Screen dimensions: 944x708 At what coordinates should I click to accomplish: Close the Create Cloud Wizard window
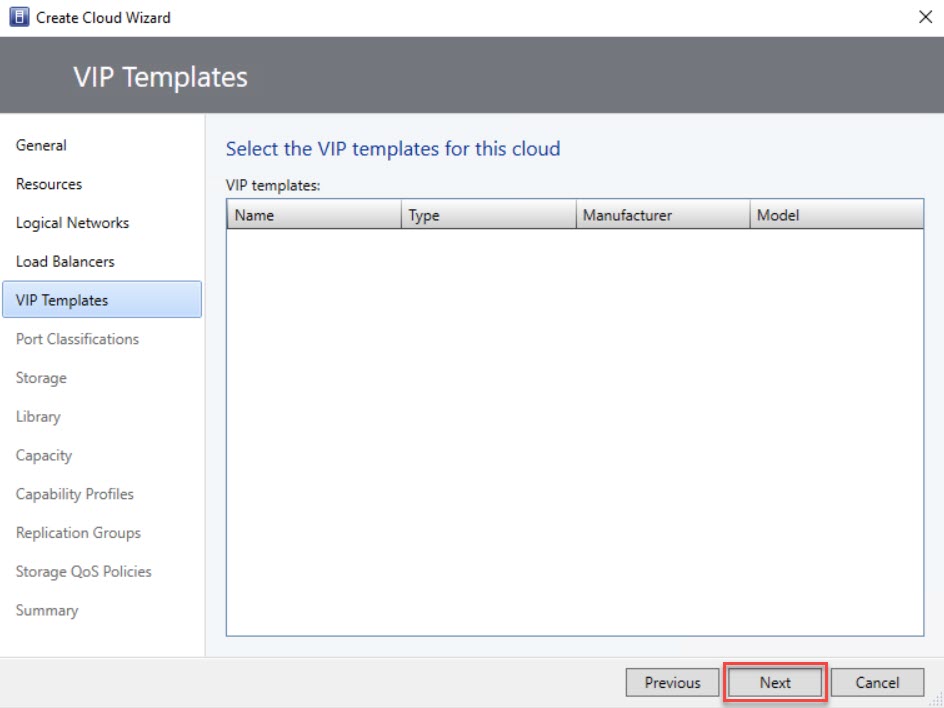click(x=925, y=17)
